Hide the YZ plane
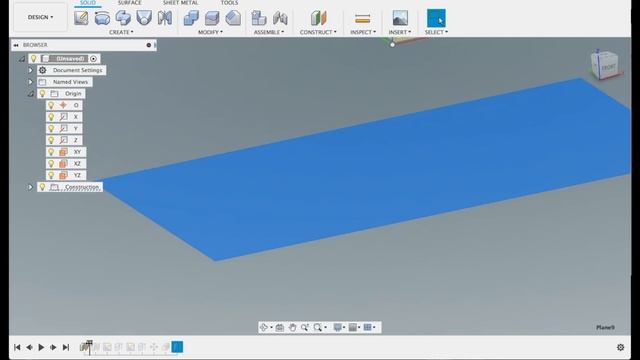 pos(51,175)
